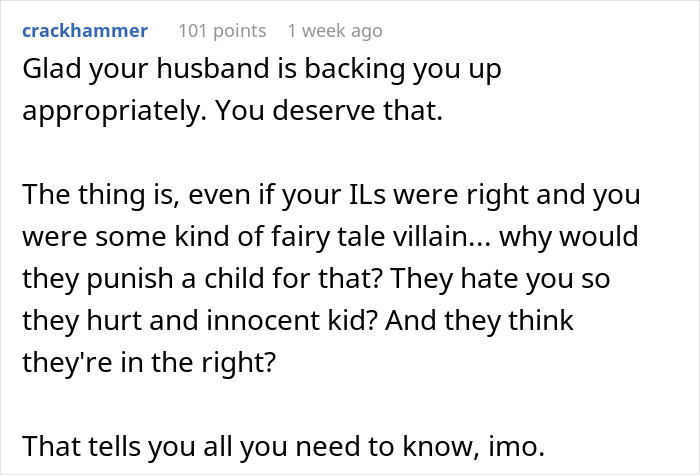This screenshot has width=700, height=475.
Task: Click the line starting 'The thing is, even if'
Action: (331, 196)
